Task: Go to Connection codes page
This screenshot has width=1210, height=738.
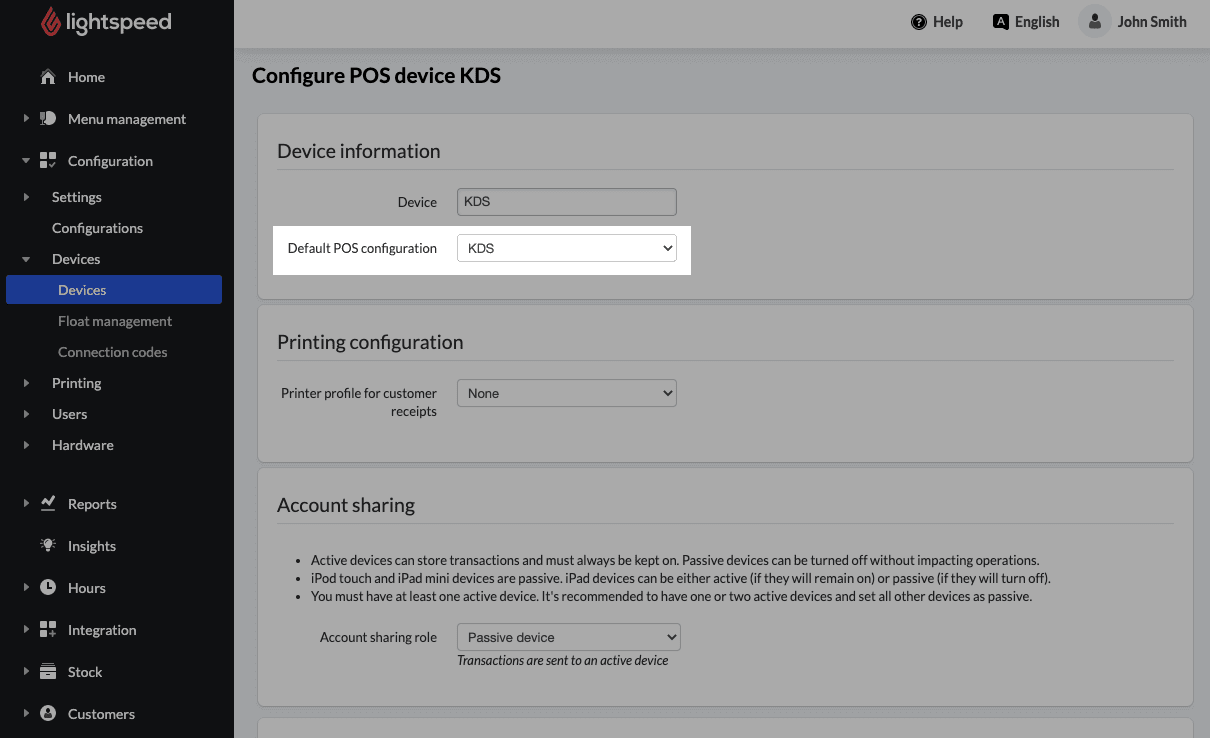Action: point(112,352)
